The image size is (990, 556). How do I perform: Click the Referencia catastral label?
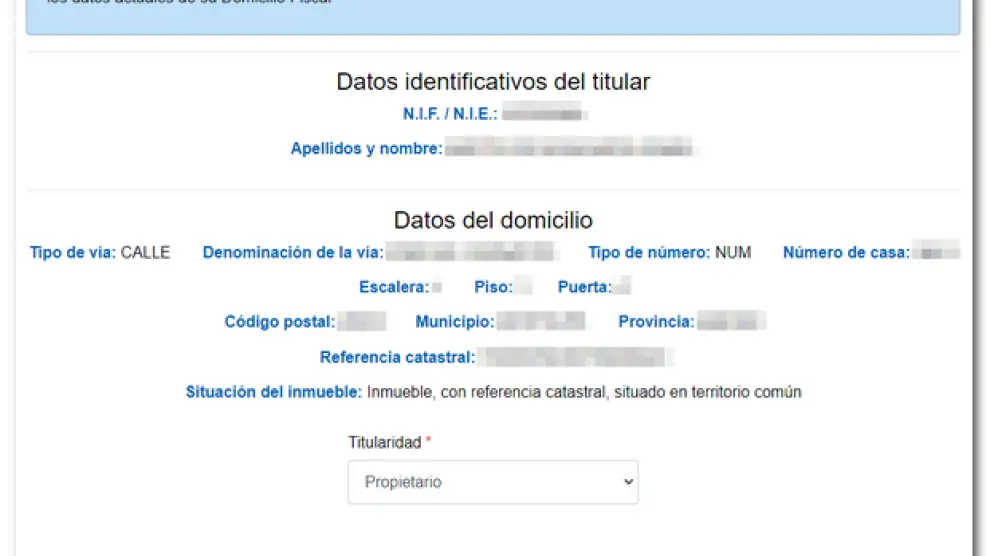coord(397,357)
